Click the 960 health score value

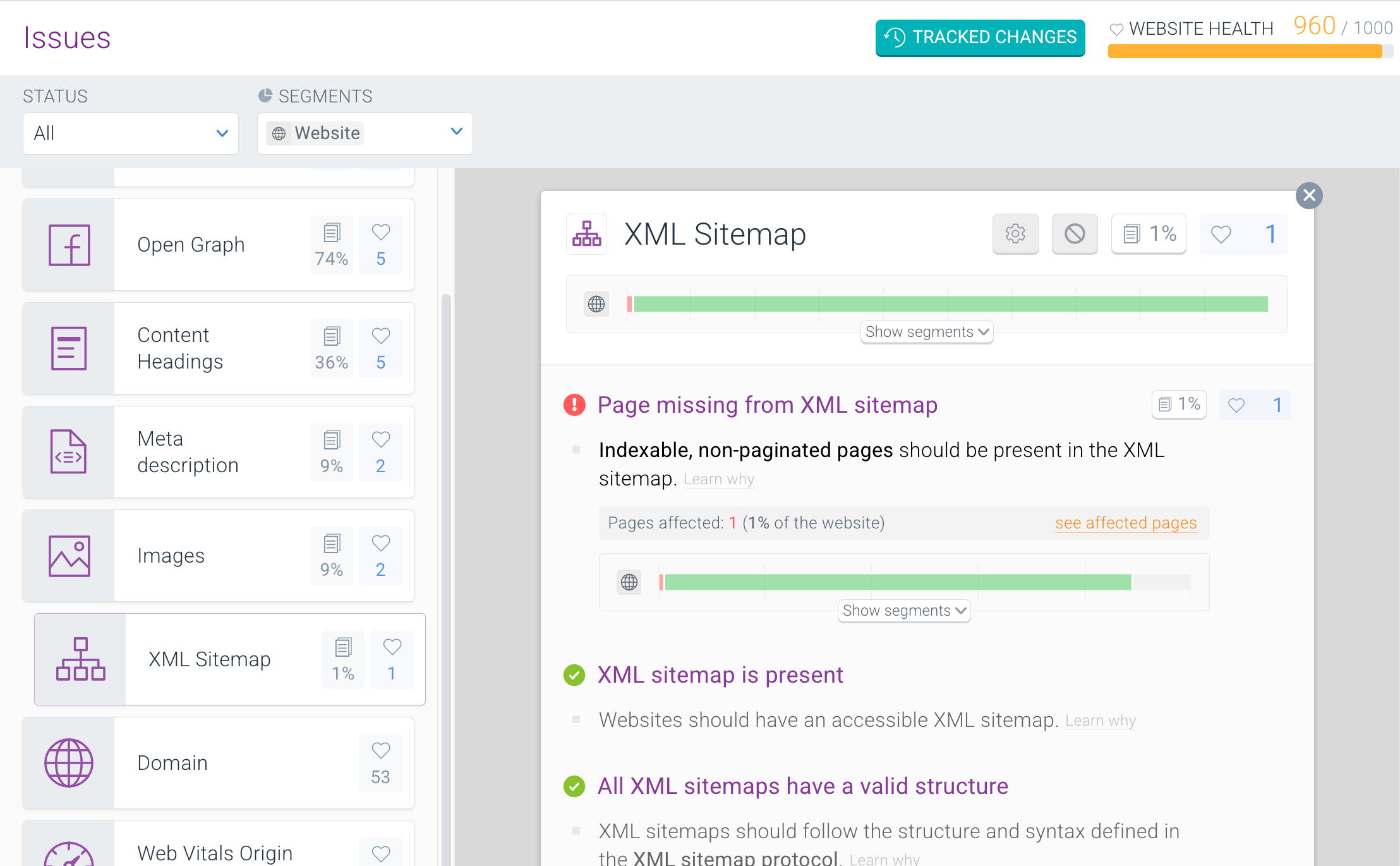point(1314,26)
